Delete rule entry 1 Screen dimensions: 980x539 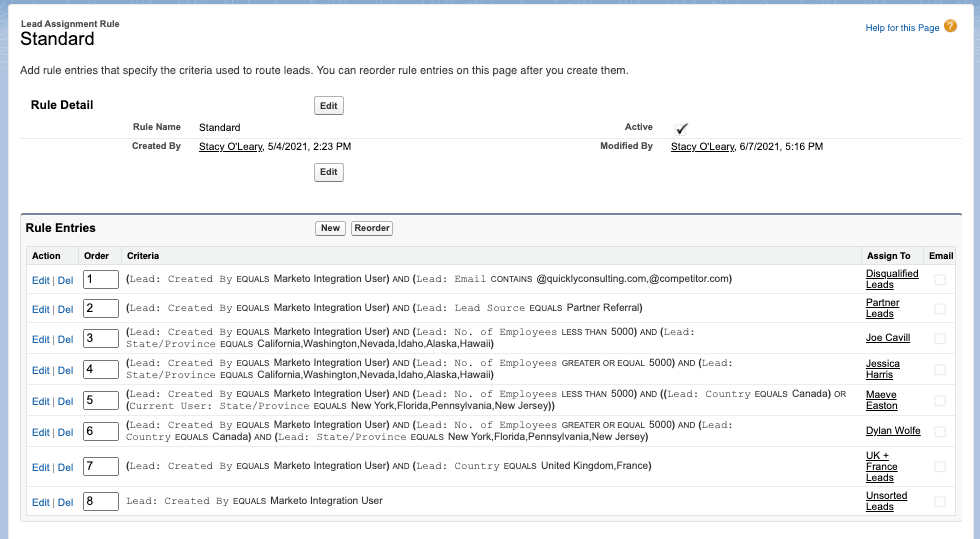click(66, 280)
